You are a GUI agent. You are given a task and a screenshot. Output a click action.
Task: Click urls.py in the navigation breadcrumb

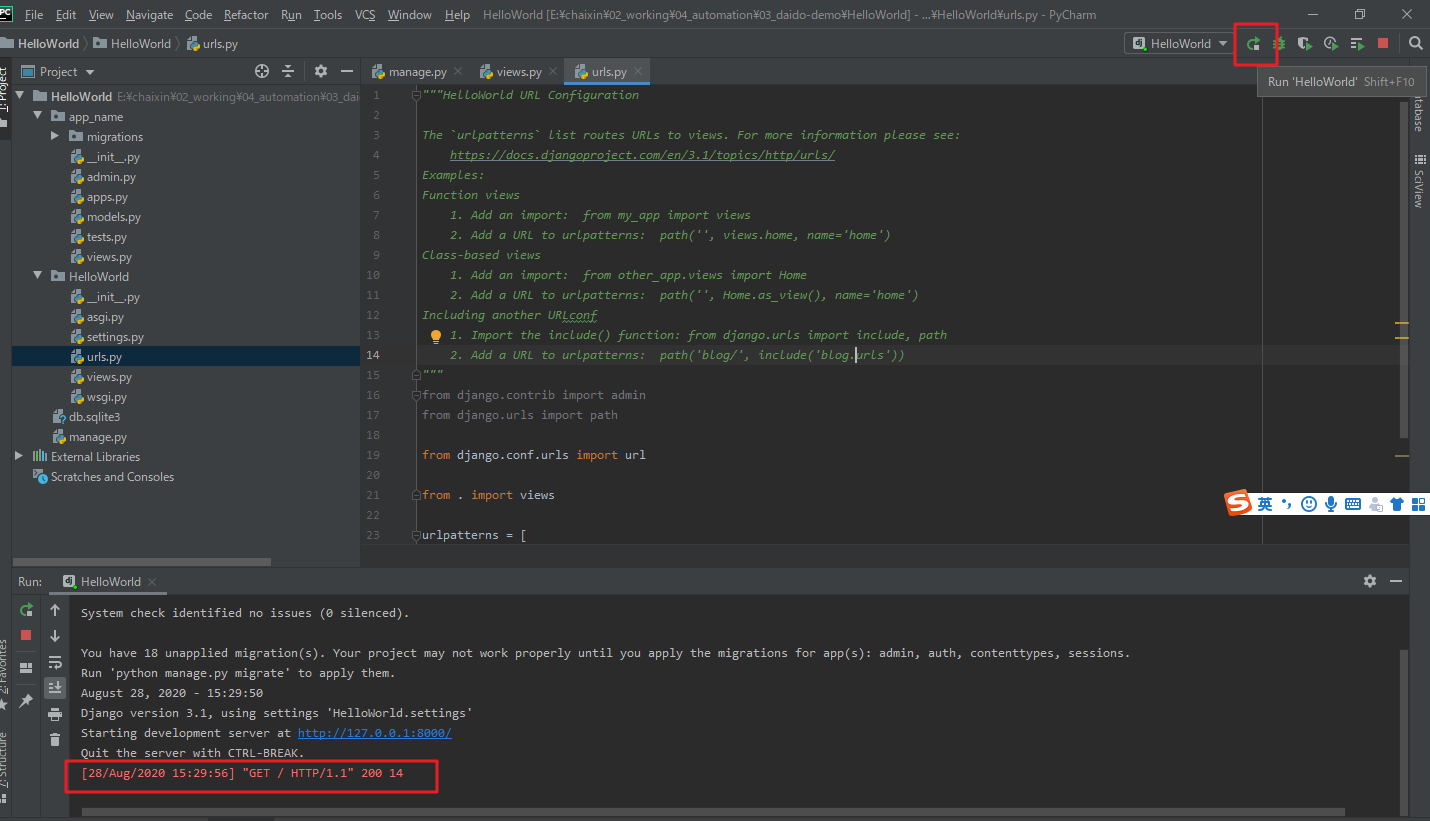tap(213, 43)
